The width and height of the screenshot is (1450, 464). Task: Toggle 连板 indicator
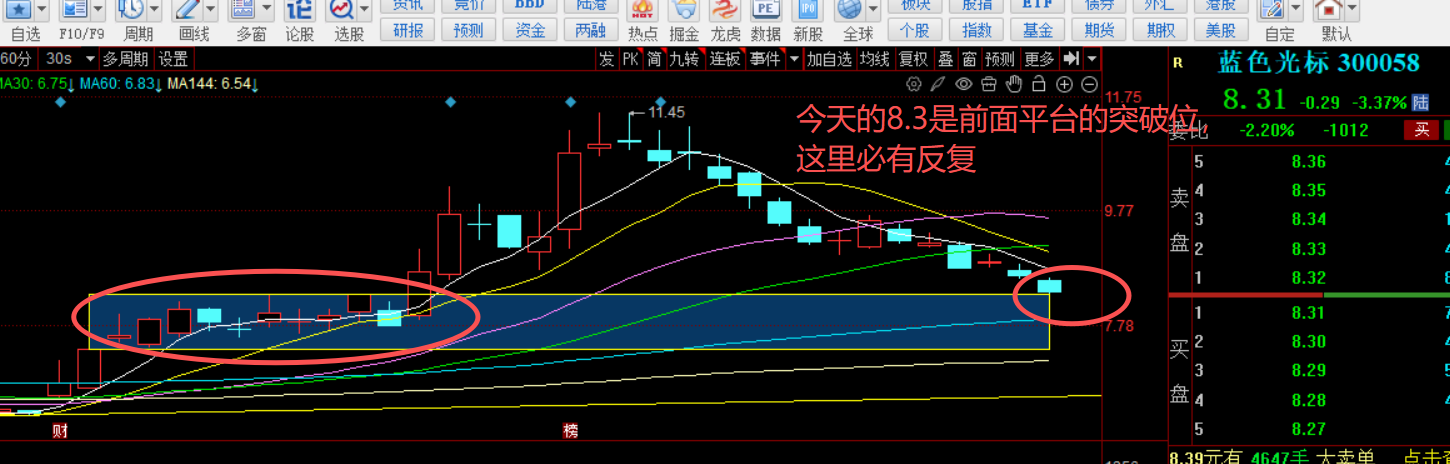click(x=726, y=59)
